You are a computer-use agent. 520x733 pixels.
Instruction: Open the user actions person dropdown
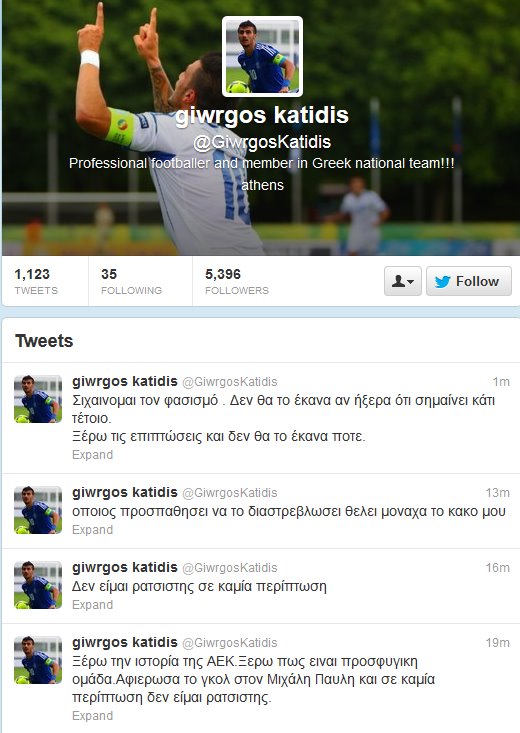tap(403, 281)
